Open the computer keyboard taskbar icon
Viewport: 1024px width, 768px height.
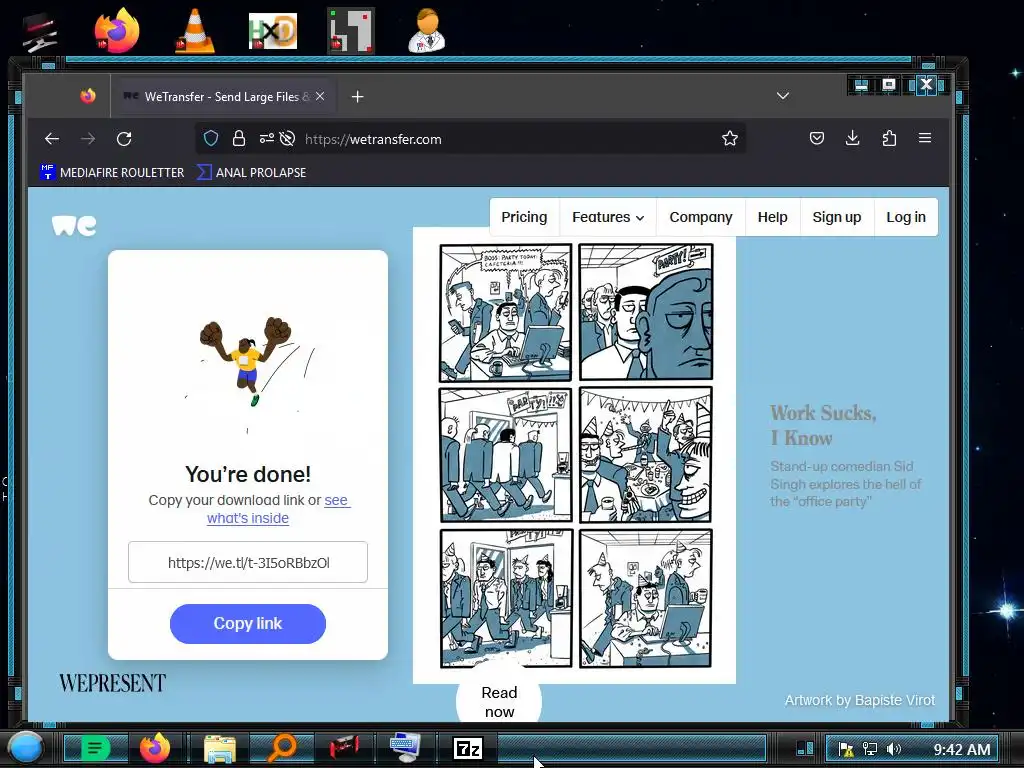pyautogui.click(x=406, y=748)
